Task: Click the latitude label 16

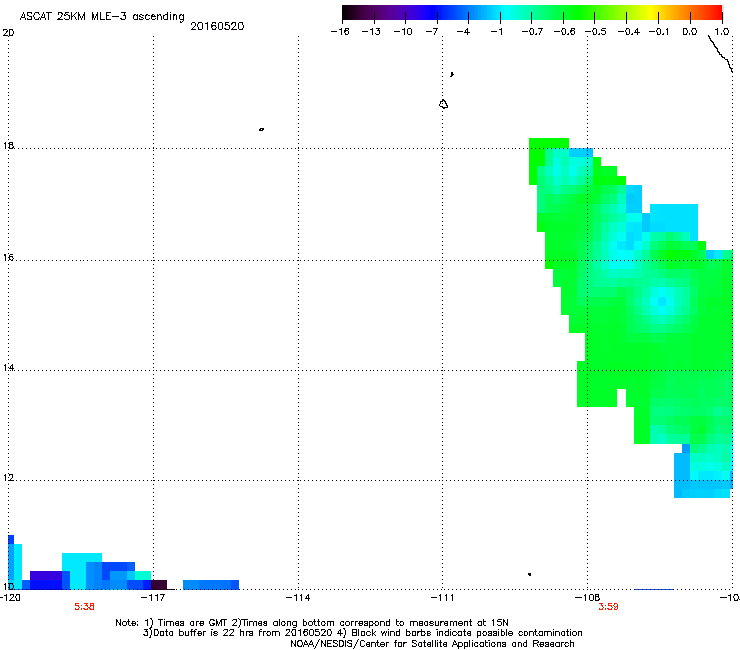Action: pos(8,258)
